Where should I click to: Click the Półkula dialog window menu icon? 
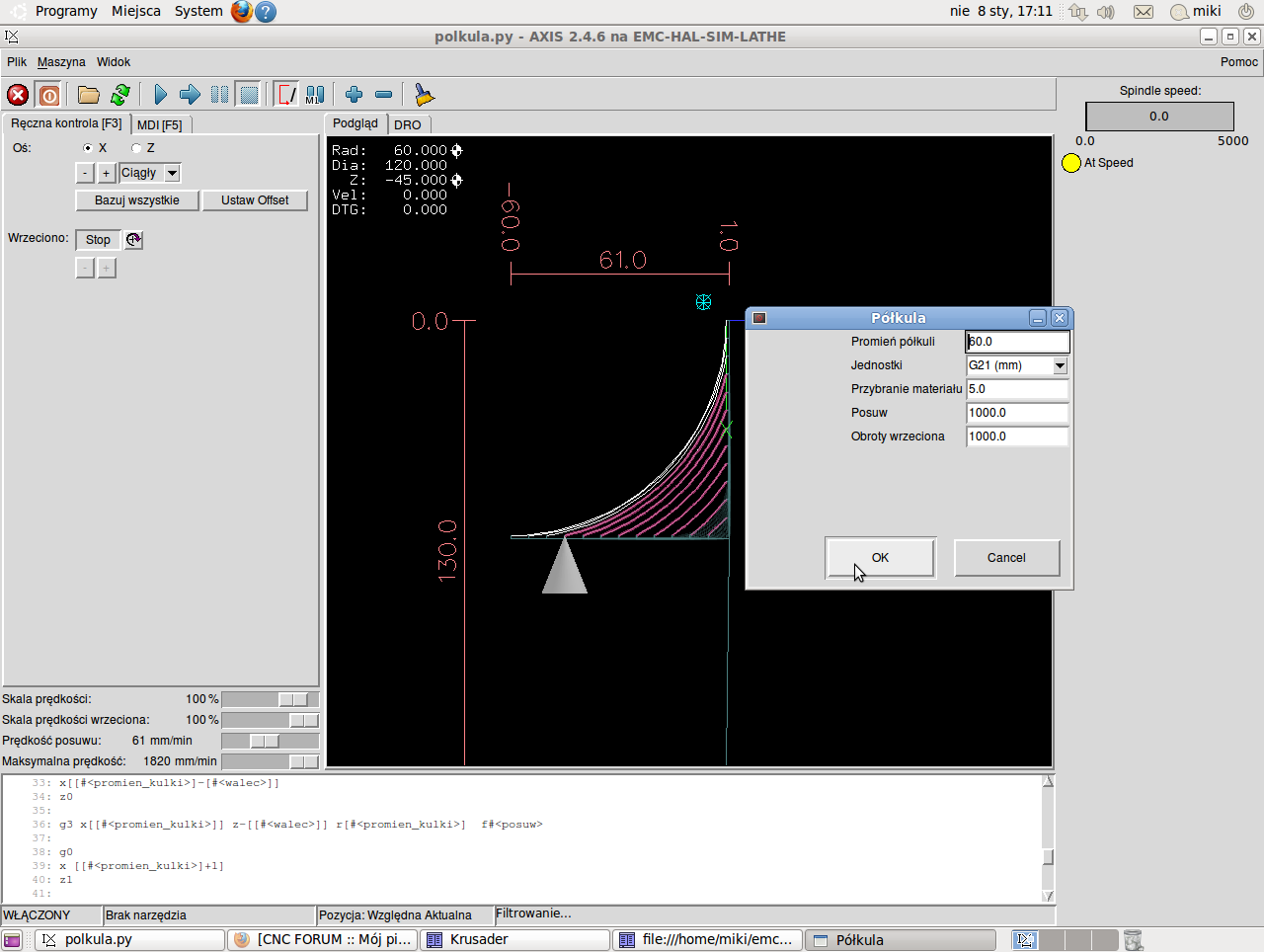759,318
